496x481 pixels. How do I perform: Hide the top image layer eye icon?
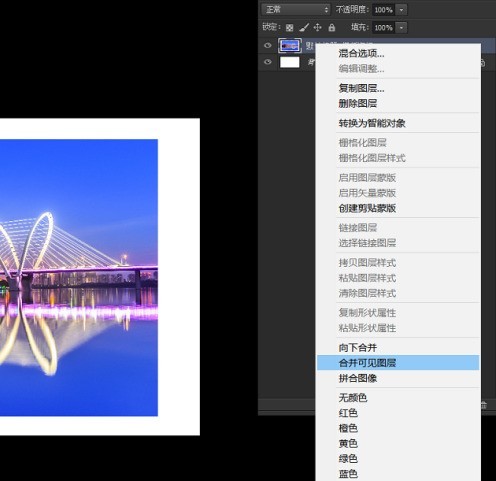[x=268, y=45]
